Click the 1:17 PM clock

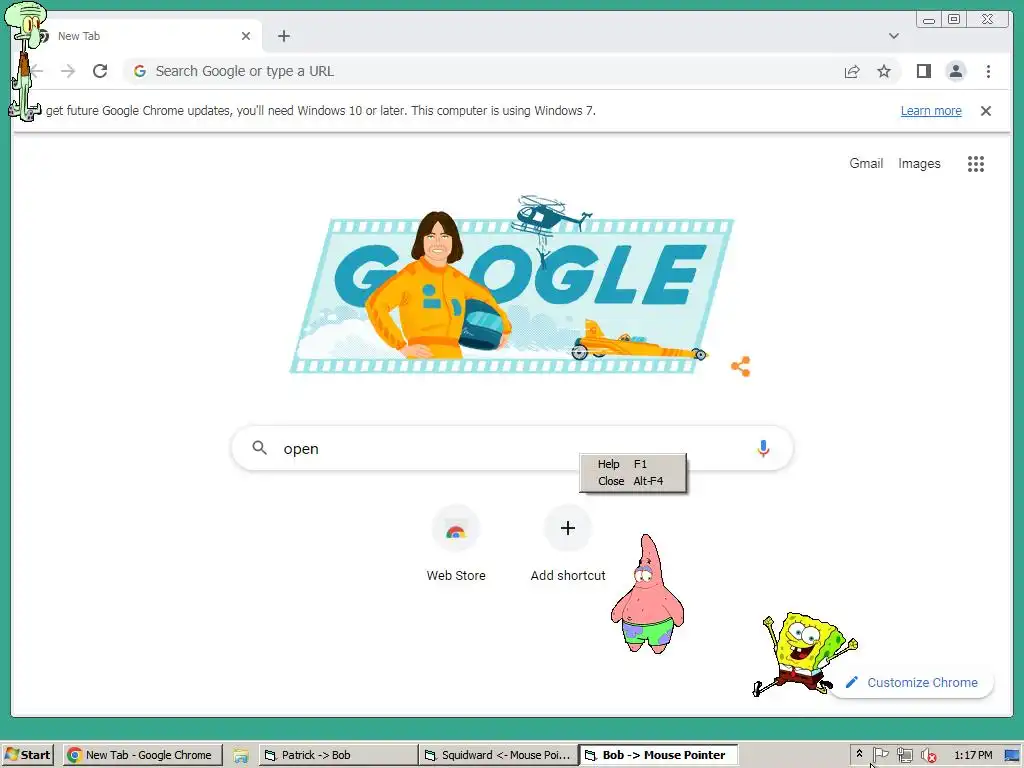pyautogui.click(x=972, y=755)
